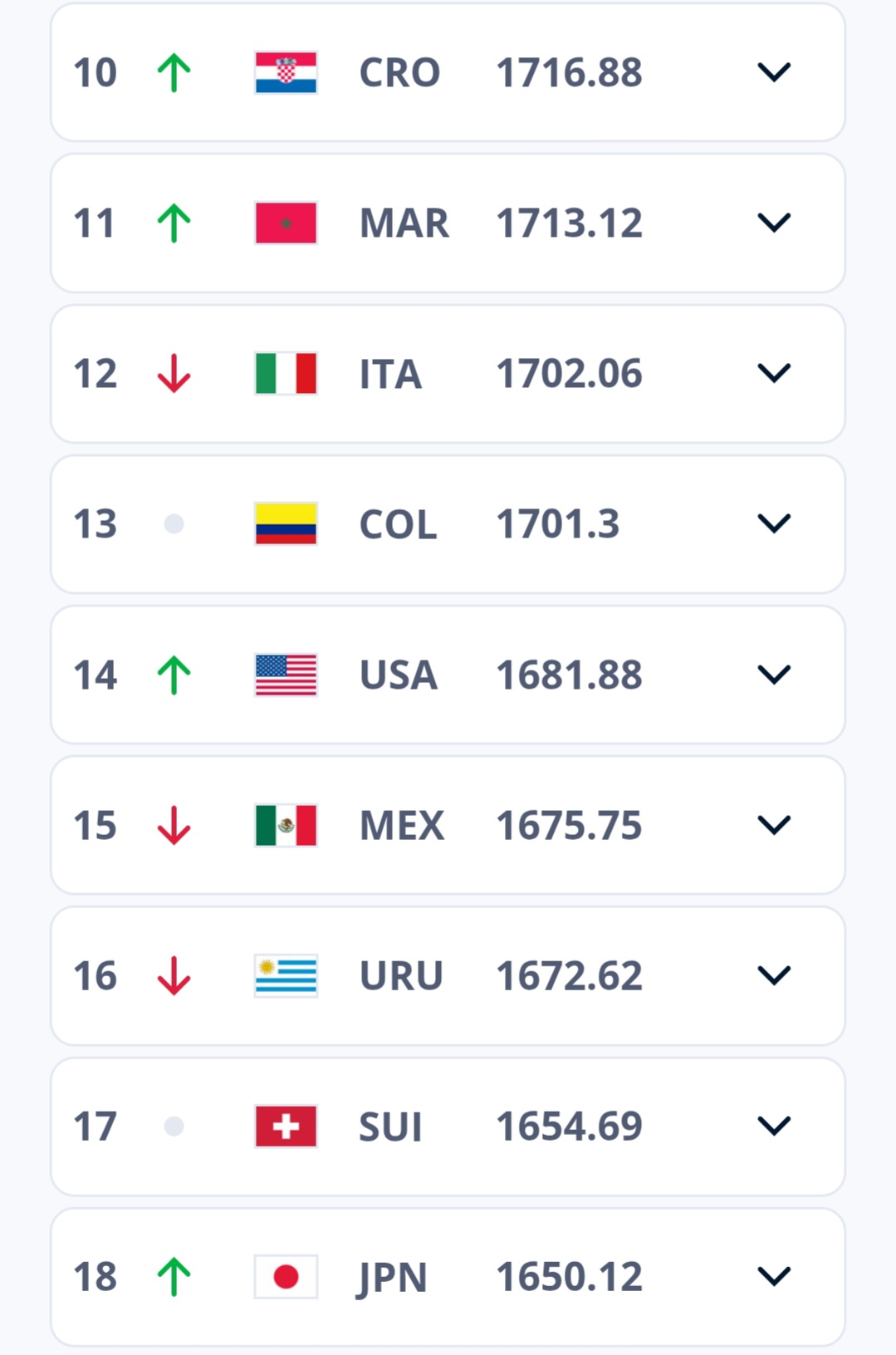Click the MEX team code

pyautogui.click(x=402, y=825)
